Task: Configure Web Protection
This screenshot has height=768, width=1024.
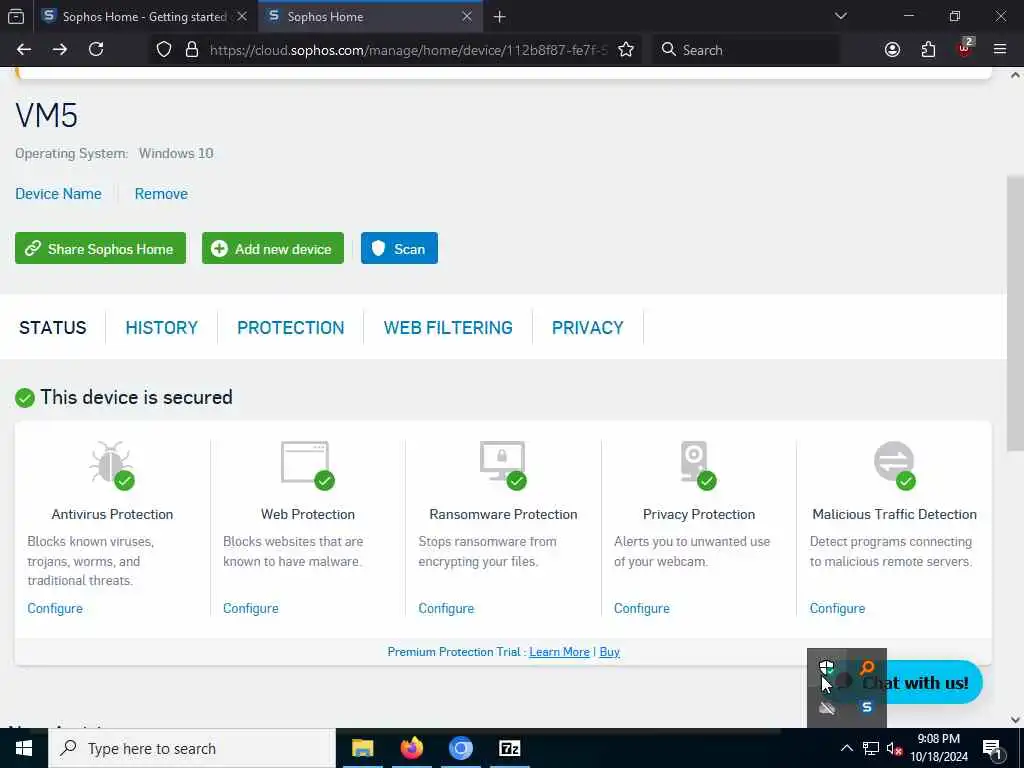Action: [x=251, y=608]
